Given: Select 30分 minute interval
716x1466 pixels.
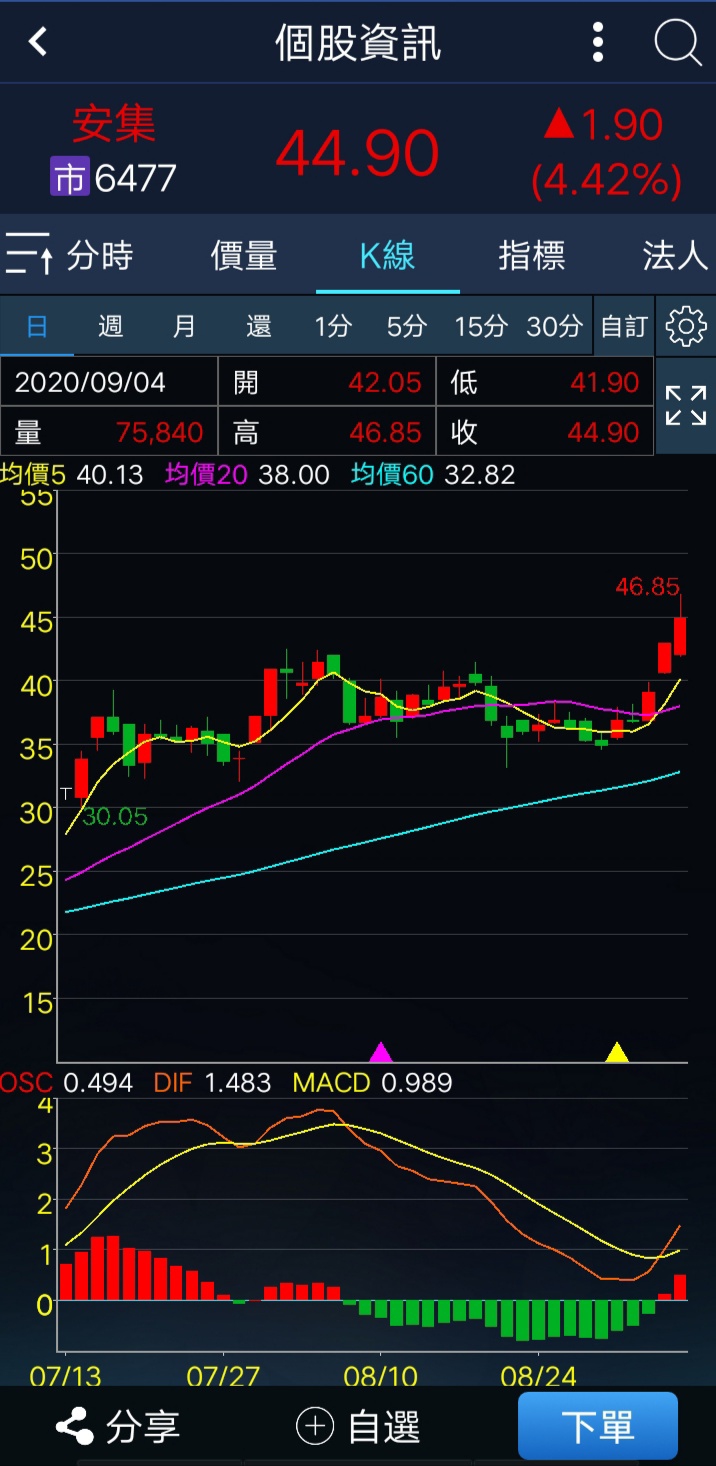Looking at the screenshot, I should [554, 326].
